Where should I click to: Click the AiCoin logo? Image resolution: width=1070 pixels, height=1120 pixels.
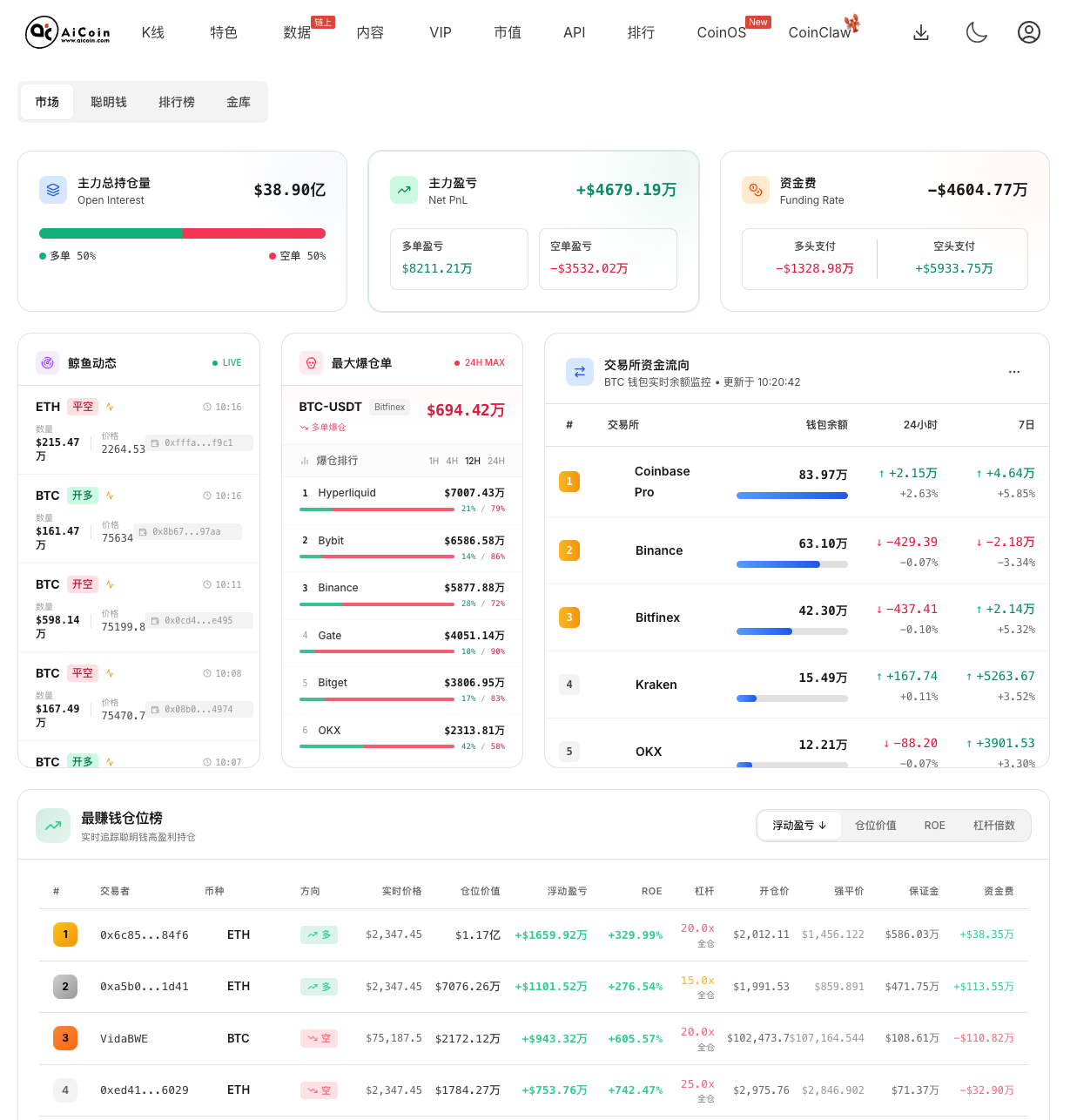click(x=67, y=31)
